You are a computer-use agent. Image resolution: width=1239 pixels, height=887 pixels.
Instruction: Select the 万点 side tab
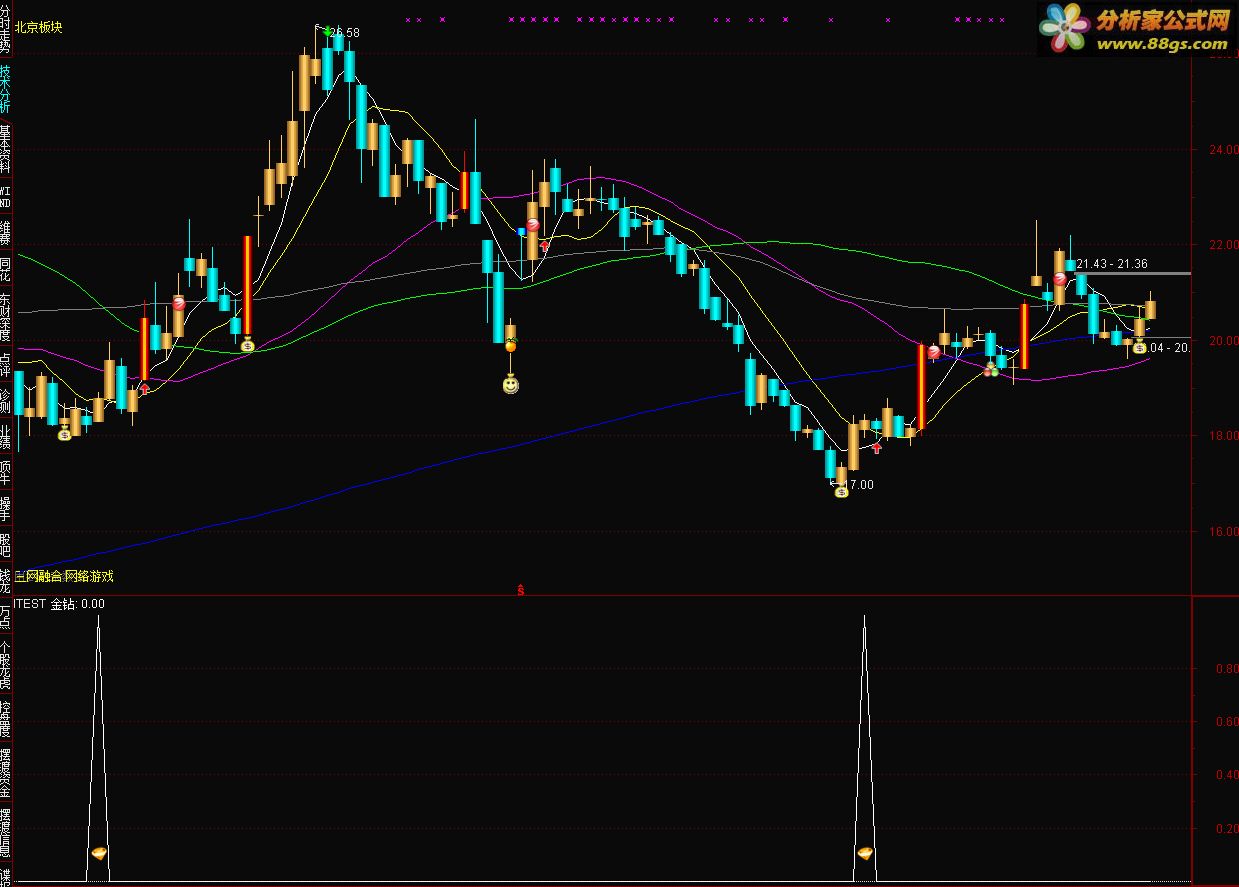6,616
